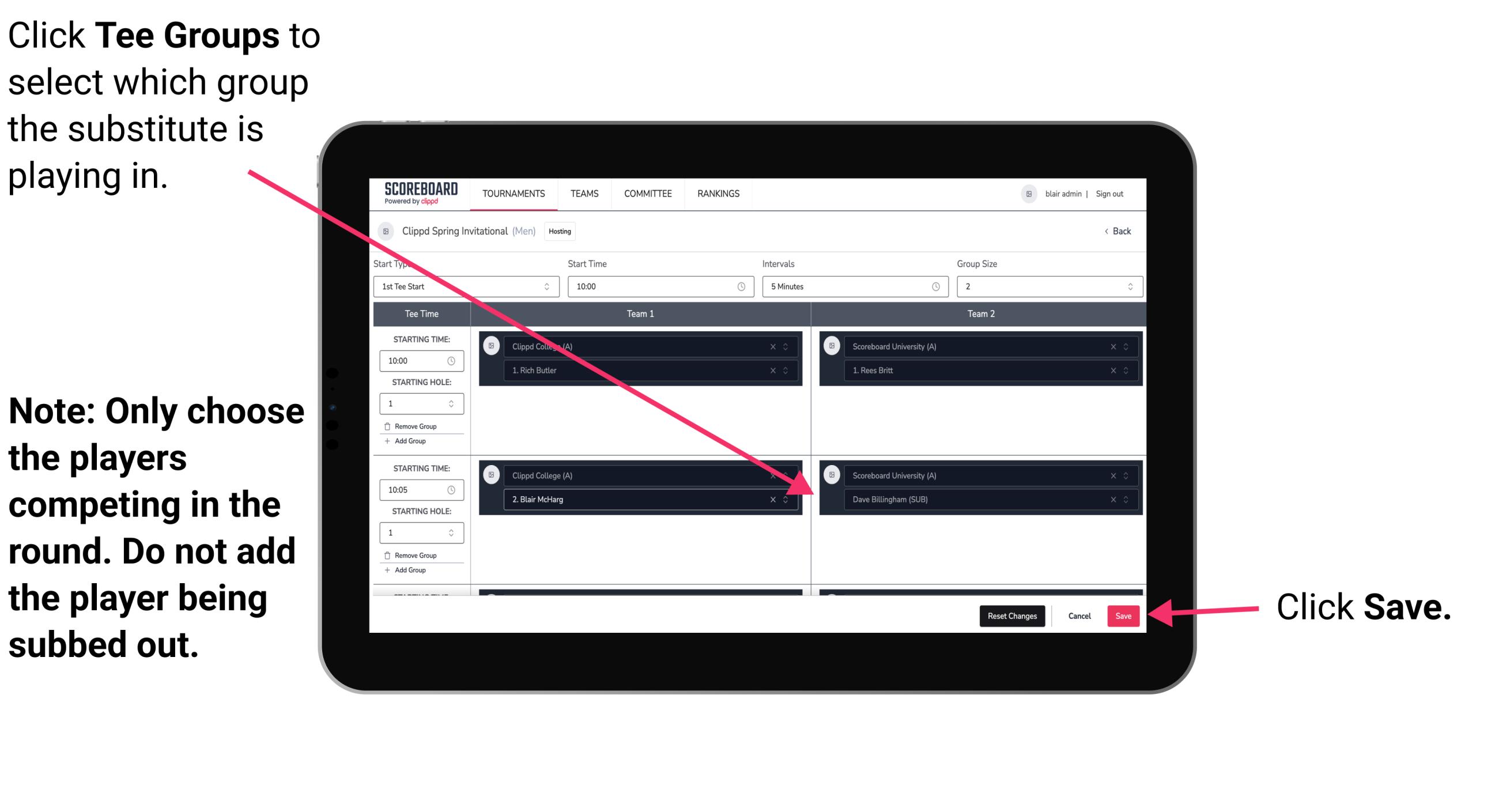Click Save button
1510x812 pixels.
(1125, 615)
